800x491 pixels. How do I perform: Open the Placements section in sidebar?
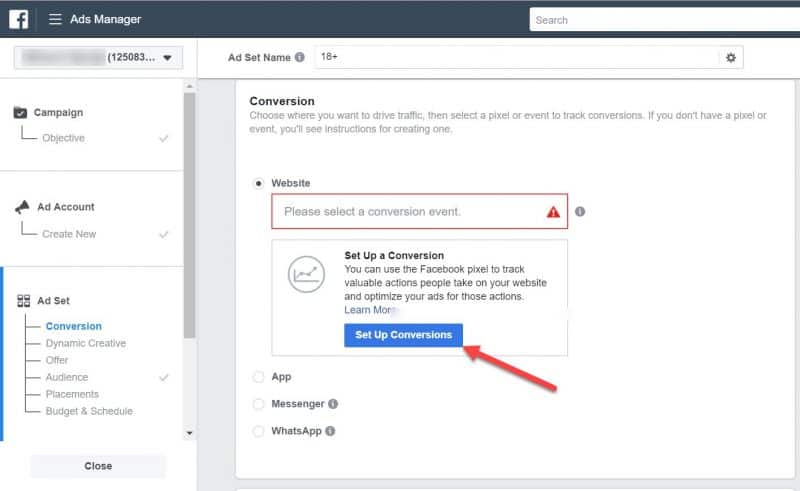click(x=72, y=394)
